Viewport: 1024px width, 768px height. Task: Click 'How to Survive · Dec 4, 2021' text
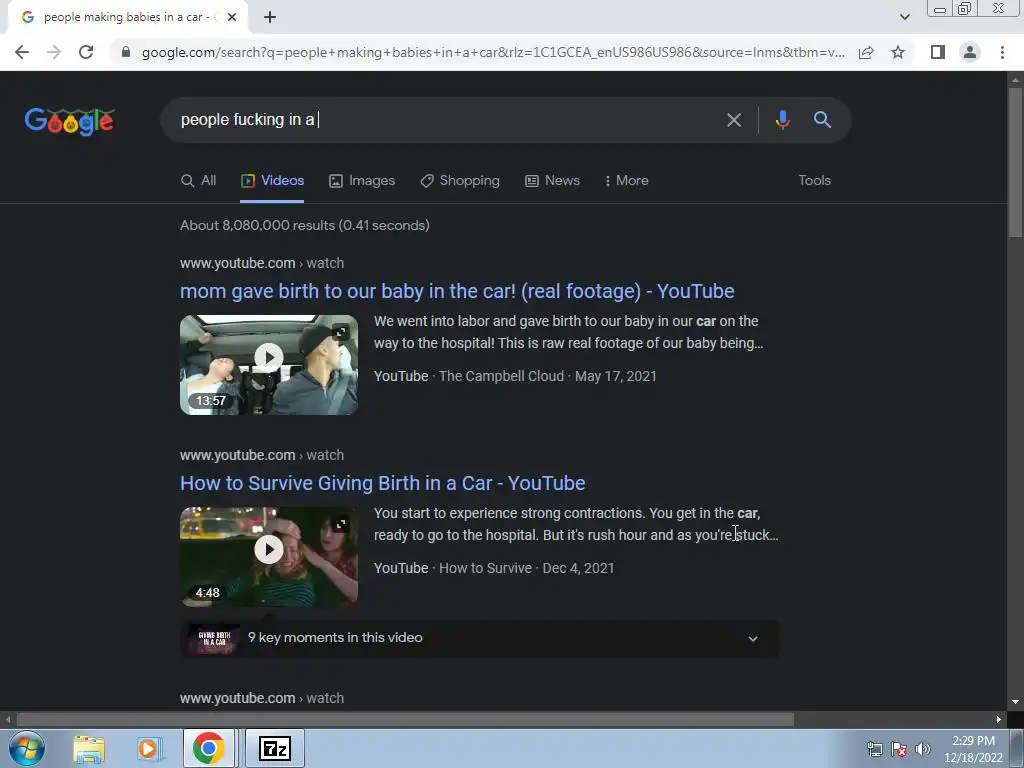(x=526, y=568)
